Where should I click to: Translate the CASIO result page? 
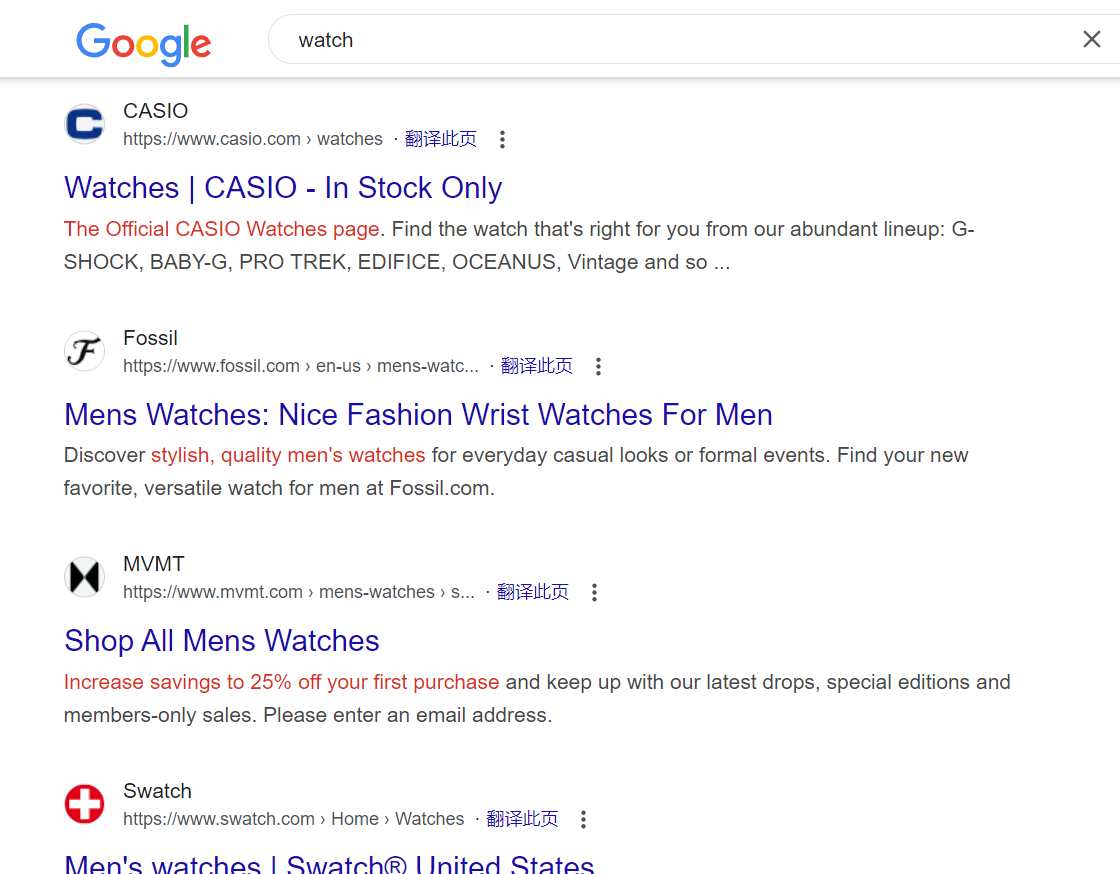point(441,139)
